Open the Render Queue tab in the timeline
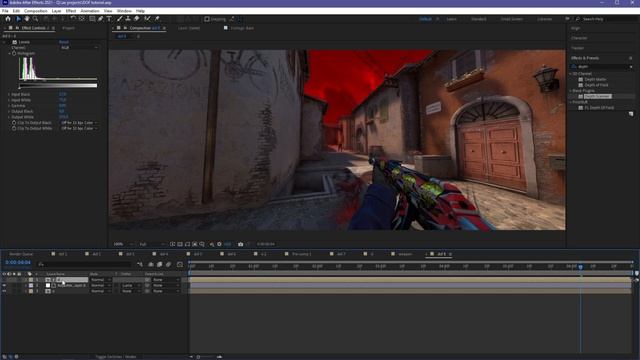 pos(21,254)
